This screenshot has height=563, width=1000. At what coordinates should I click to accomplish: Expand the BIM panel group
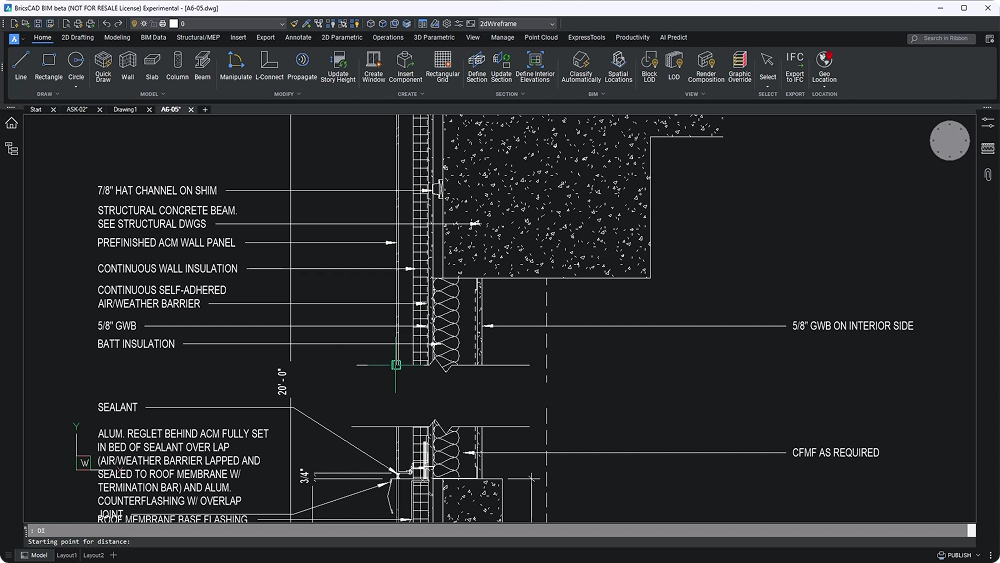pyautogui.click(x=596, y=94)
